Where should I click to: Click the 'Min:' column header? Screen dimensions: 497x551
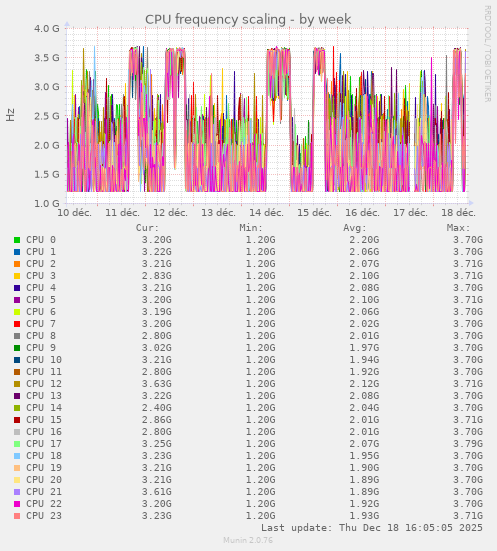tap(251, 228)
